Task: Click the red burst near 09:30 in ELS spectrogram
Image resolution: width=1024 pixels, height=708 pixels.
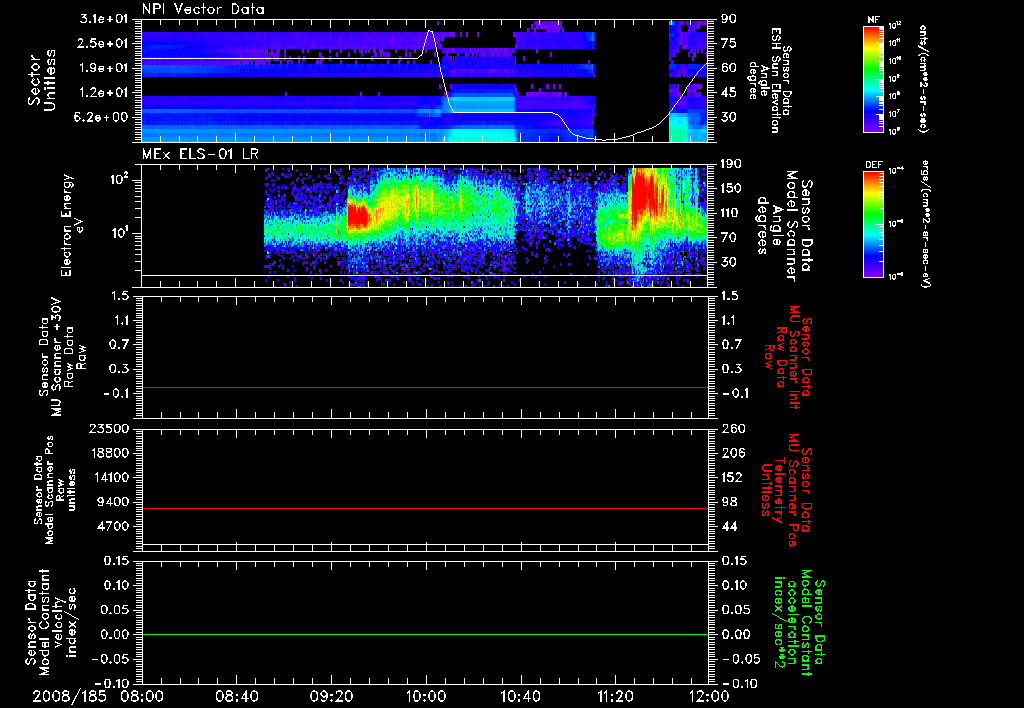Action: (357, 216)
